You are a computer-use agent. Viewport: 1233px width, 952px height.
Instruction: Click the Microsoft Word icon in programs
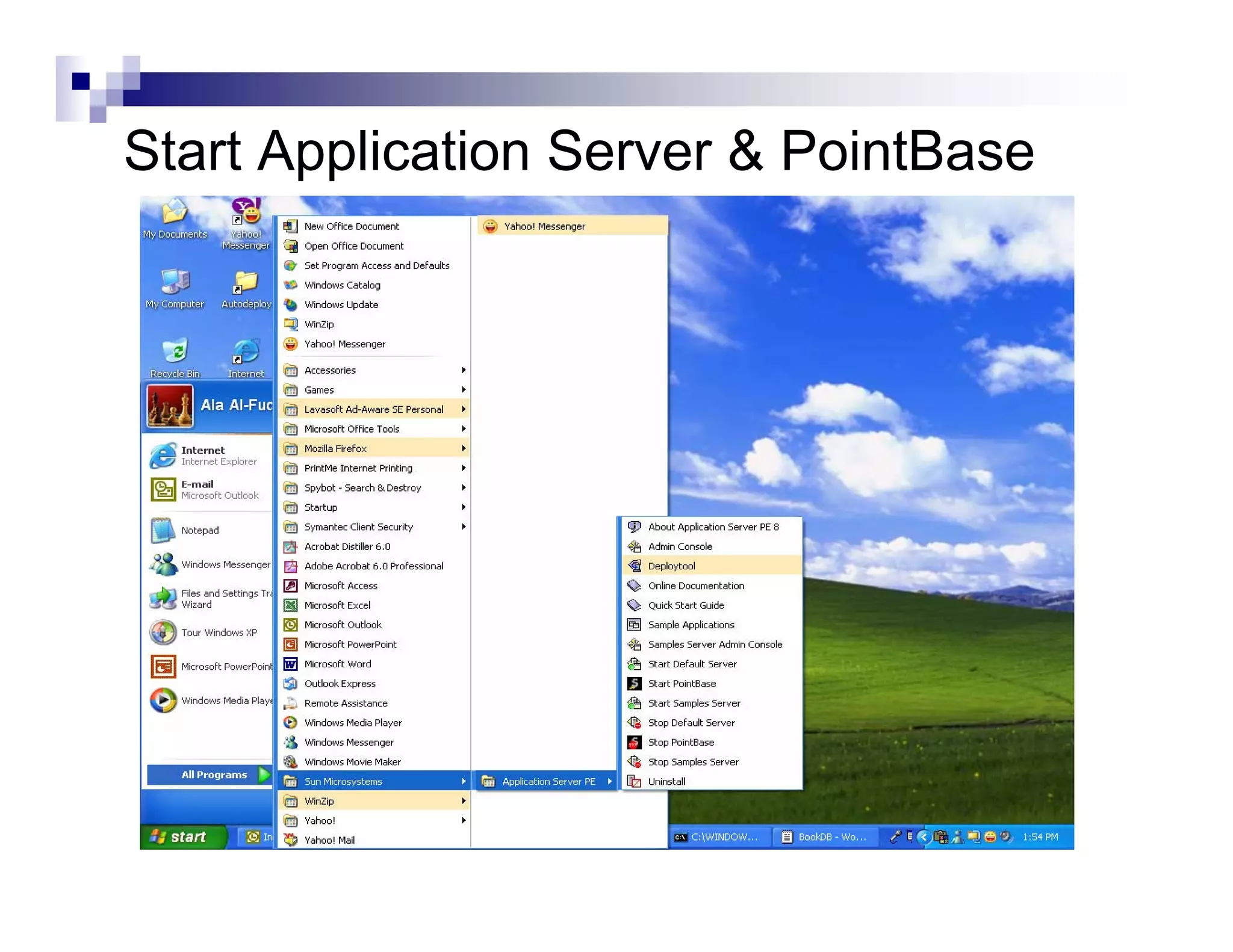click(x=291, y=664)
